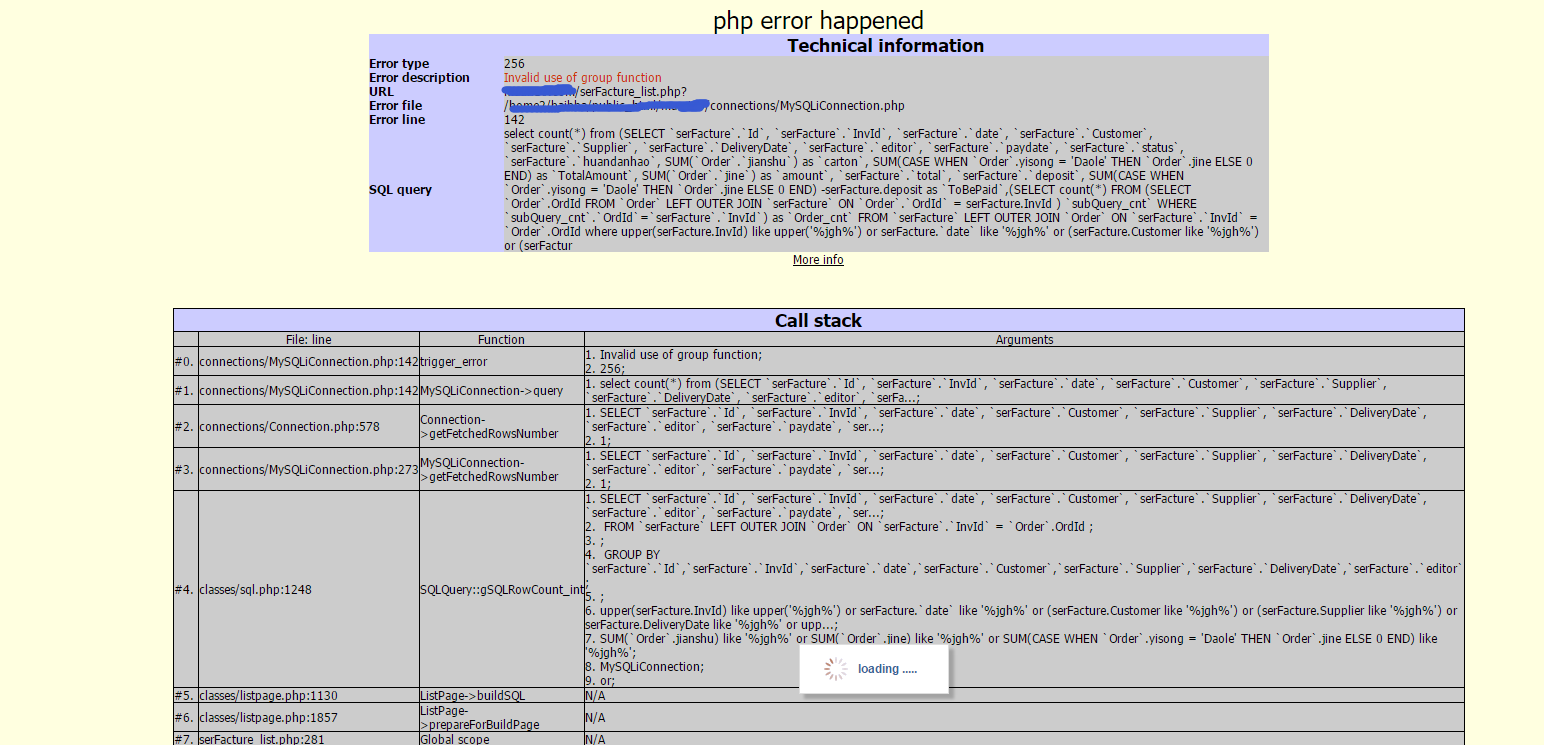The width and height of the screenshot is (1544, 745).
Task: Click the 'Error description' label
Action: tap(419, 78)
